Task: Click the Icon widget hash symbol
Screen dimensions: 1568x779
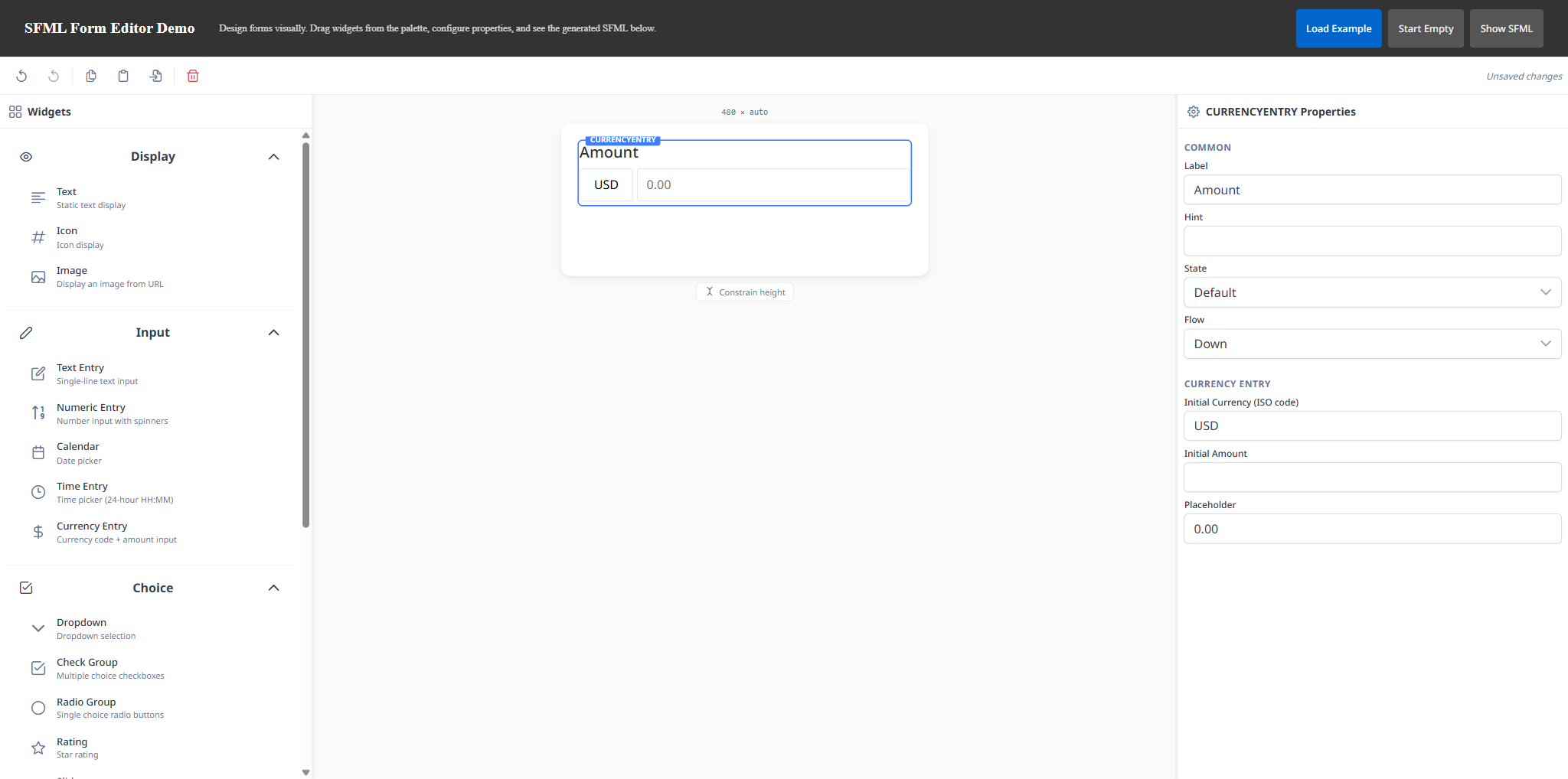Action: [38, 237]
